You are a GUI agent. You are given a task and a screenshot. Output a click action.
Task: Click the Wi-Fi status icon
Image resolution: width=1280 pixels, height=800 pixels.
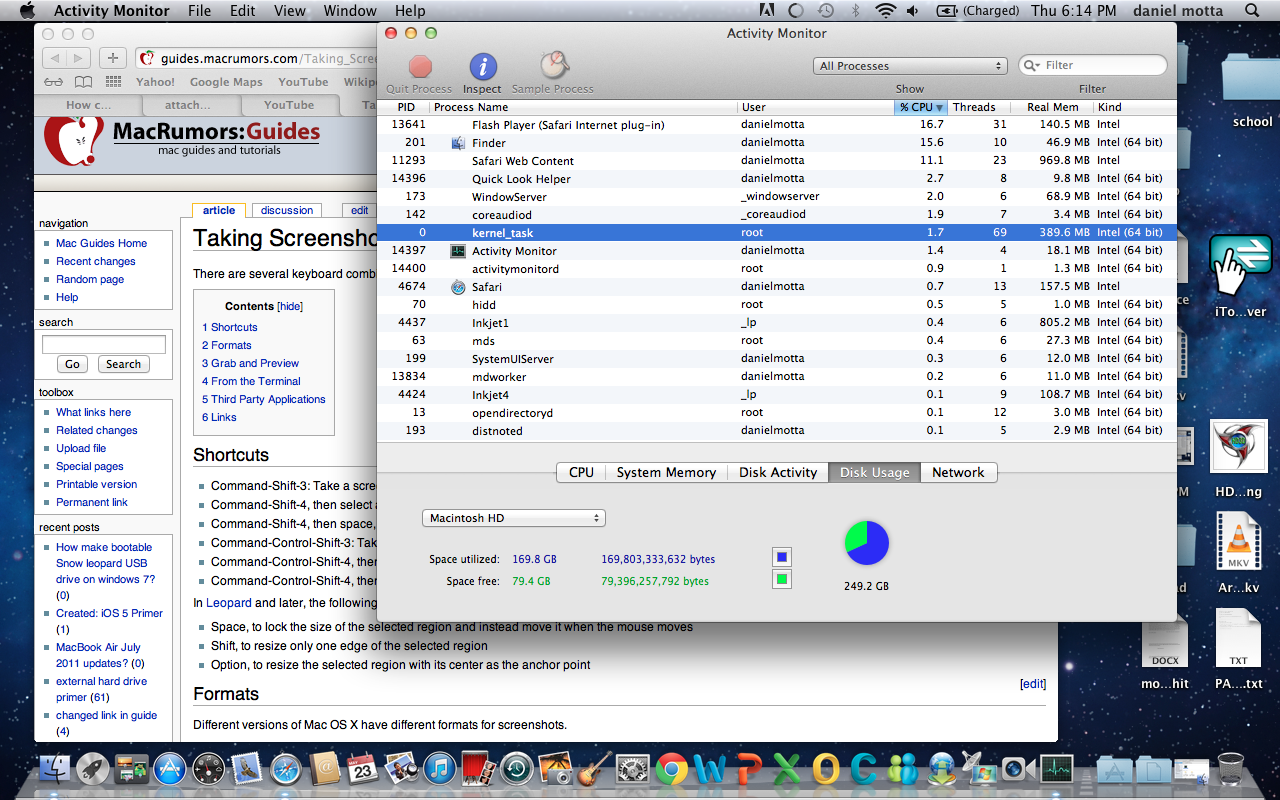click(885, 11)
